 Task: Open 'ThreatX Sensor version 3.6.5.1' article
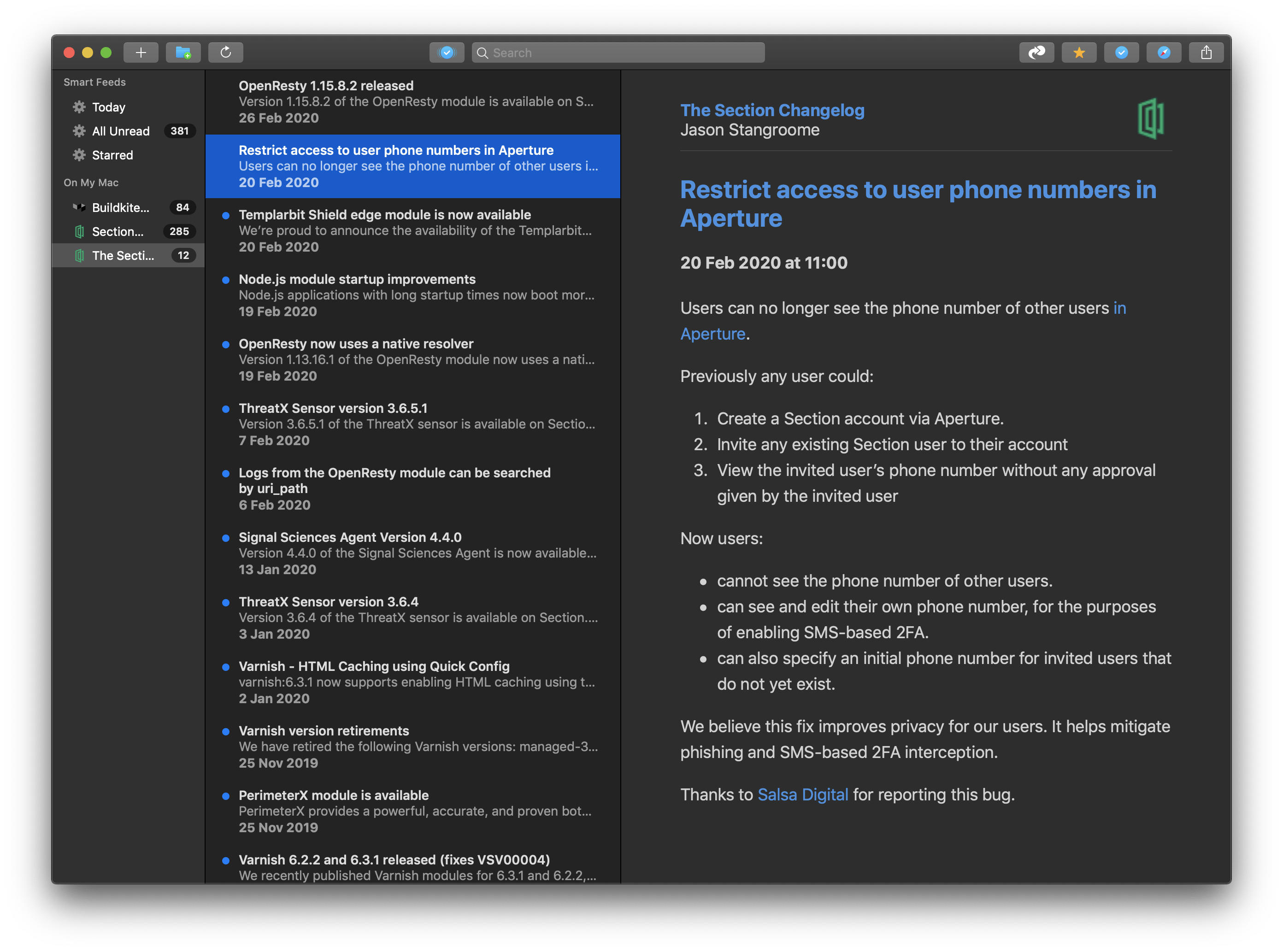pyautogui.click(x=412, y=425)
